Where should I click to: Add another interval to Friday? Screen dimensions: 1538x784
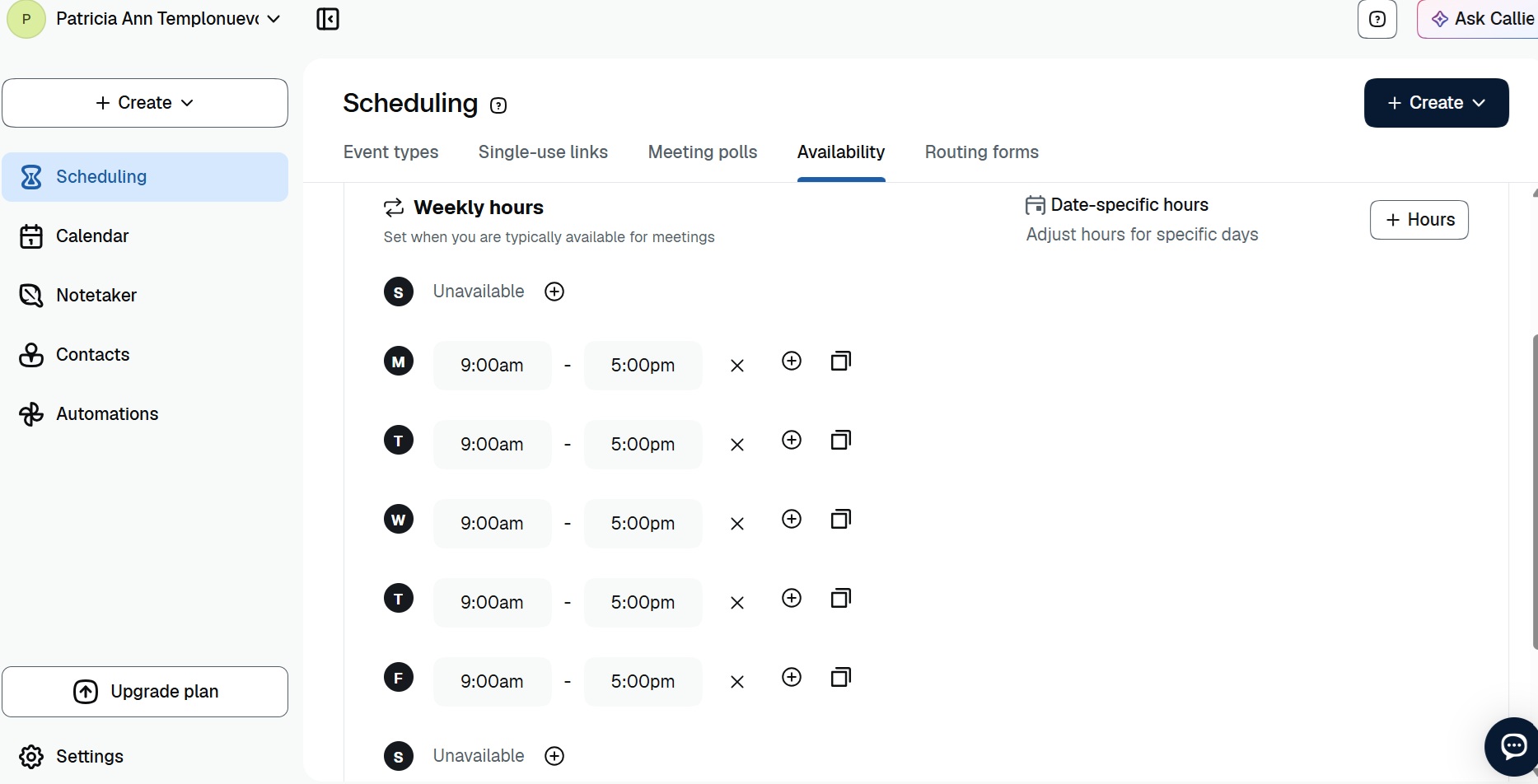(x=792, y=677)
